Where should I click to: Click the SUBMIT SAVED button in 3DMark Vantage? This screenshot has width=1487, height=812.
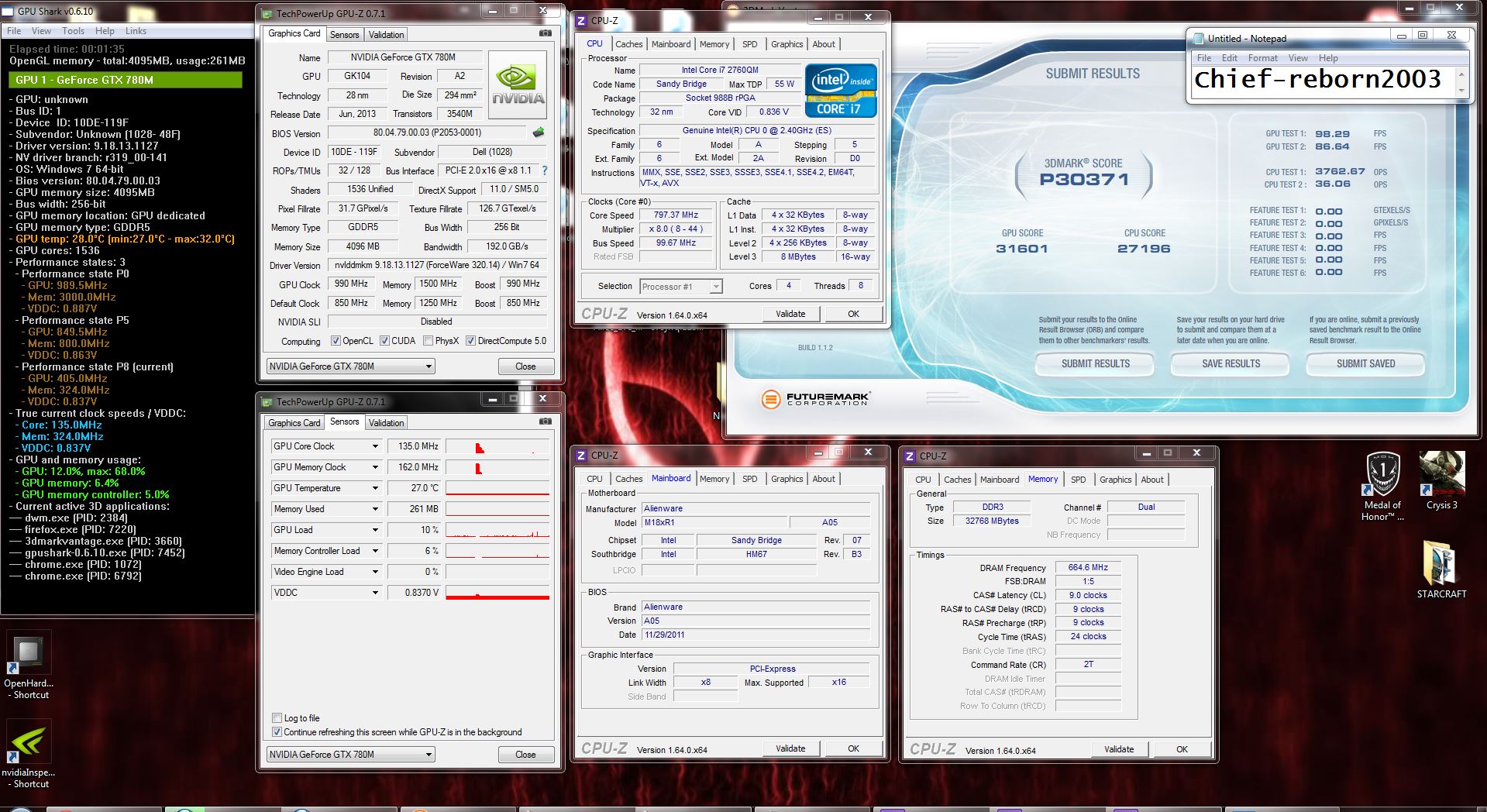tap(1365, 363)
